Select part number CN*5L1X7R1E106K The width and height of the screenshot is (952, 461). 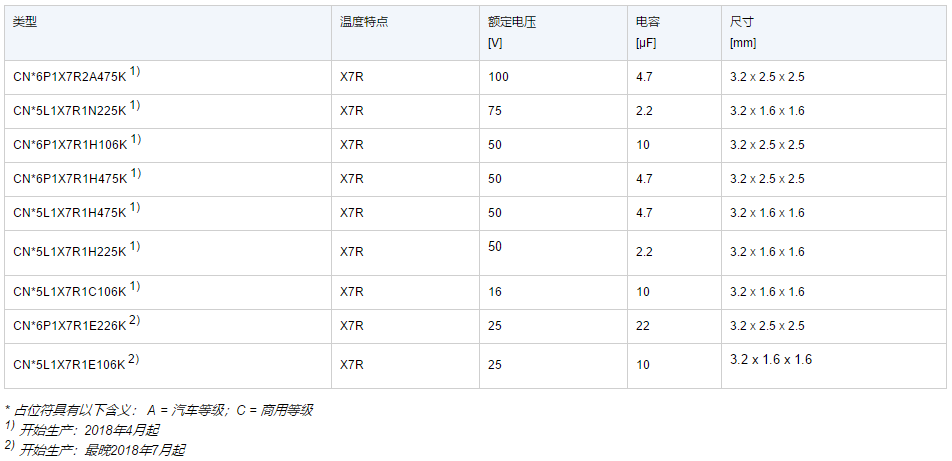70,365
